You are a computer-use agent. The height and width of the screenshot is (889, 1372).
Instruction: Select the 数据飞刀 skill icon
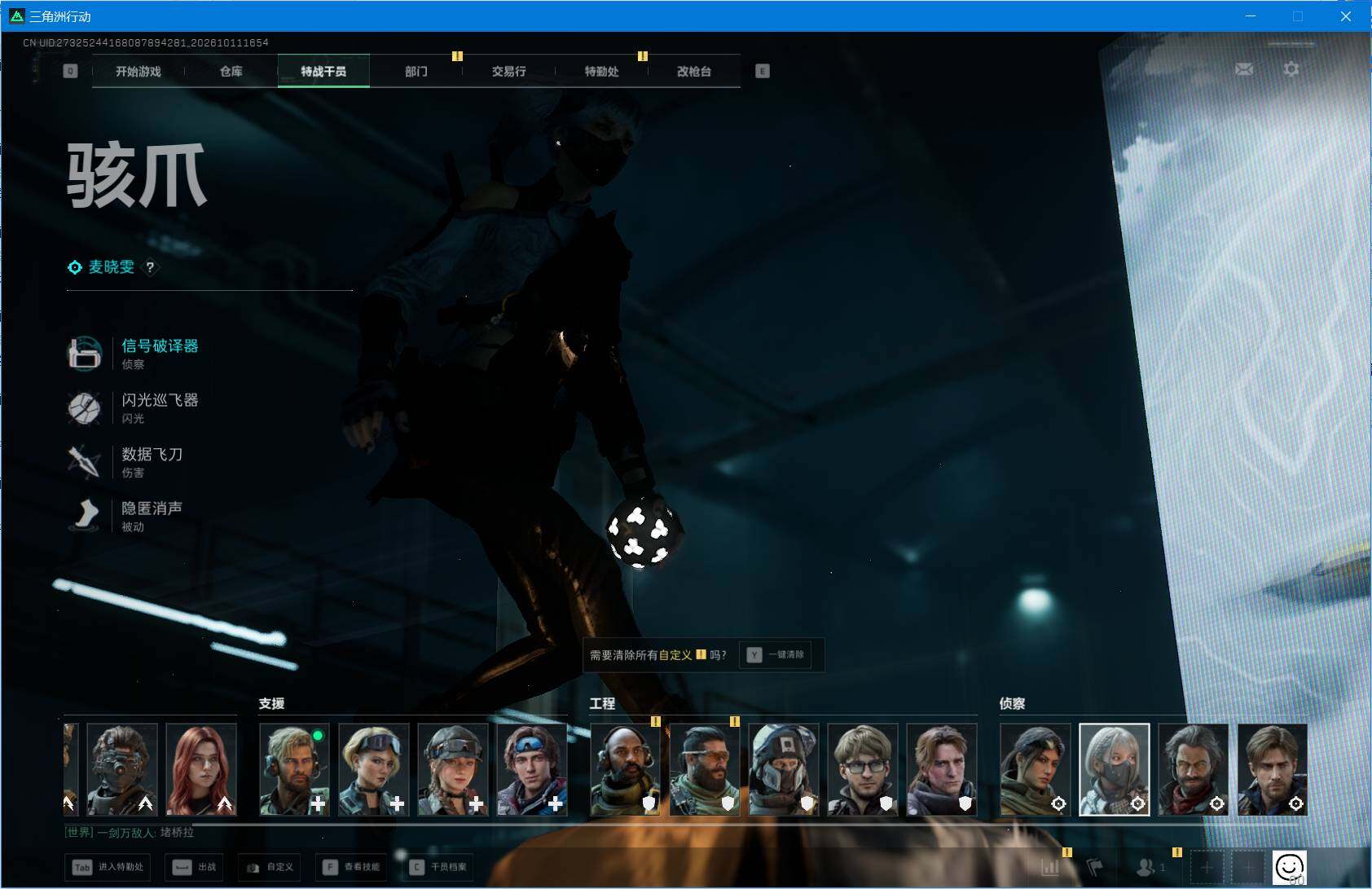(84, 461)
